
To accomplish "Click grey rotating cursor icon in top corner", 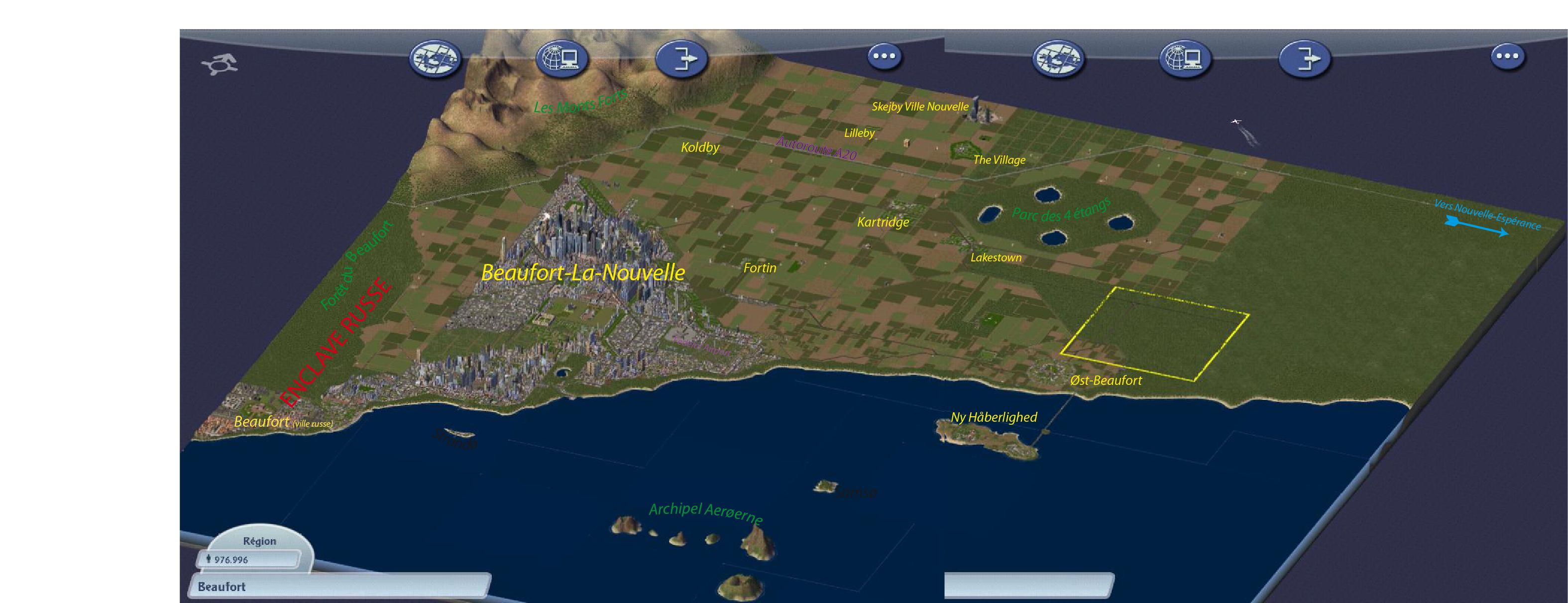I will tap(220, 64).
